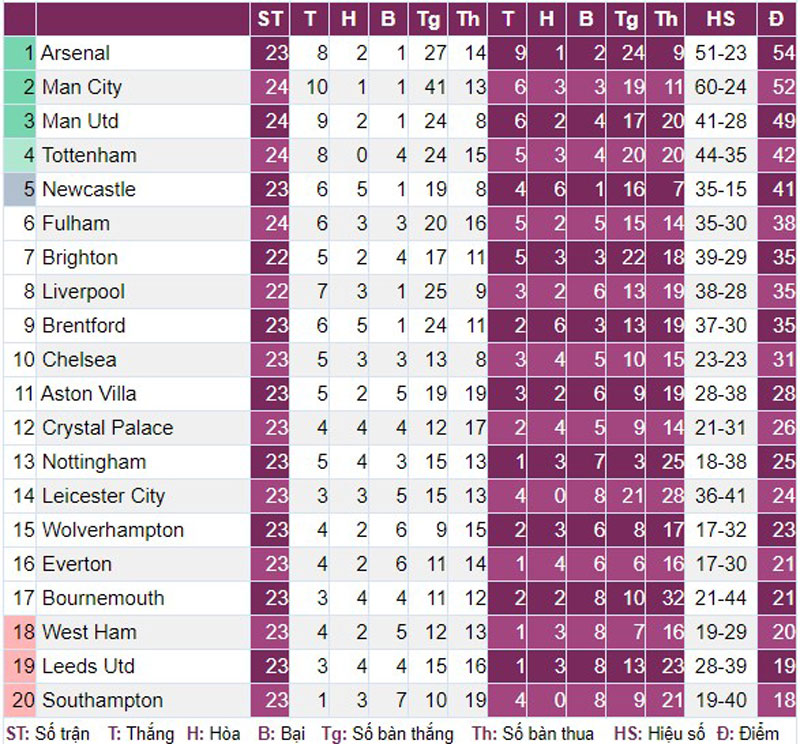Click the pink rank 18 relegation cell
Image resolution: width=800 pixels, height=744 pixels.
(20, 632)
